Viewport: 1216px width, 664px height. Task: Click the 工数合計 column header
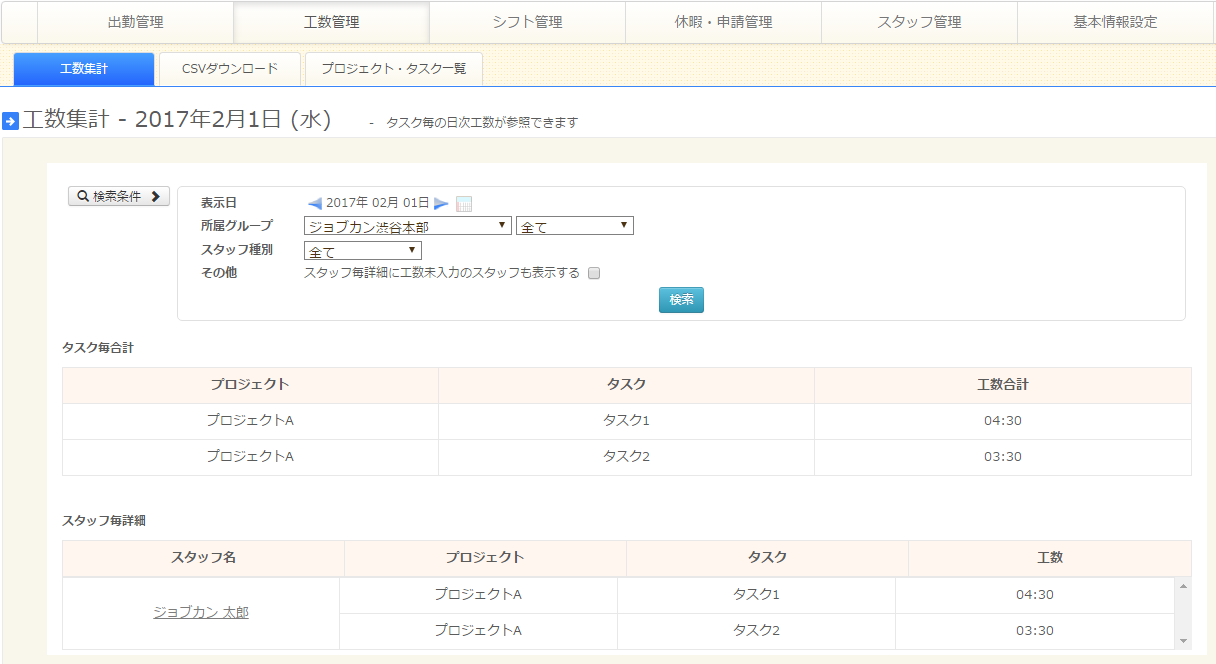pos(1003,385)
